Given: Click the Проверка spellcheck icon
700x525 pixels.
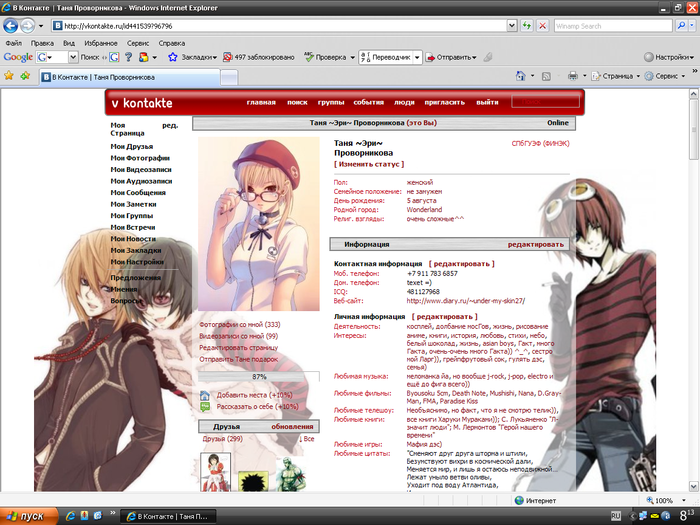Looking at the screenshot, I should pyautogui.click(x=309, y=57).
